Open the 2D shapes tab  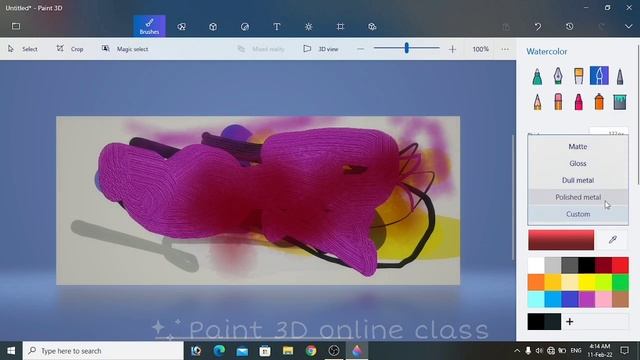coord(181,27)
